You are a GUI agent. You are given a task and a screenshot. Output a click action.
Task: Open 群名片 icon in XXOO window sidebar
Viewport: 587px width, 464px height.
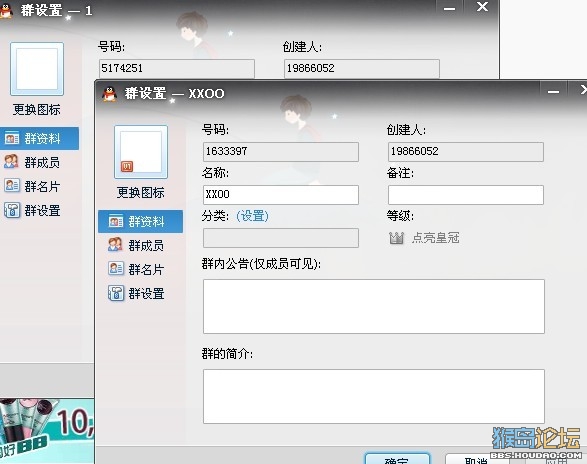pyautogui.click(x=116, y=269)
